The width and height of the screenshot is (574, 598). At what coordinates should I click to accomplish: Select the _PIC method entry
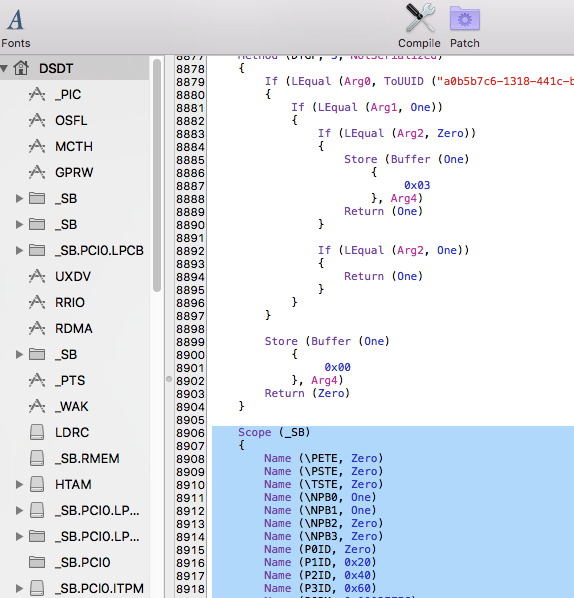[x=68, y=95]
